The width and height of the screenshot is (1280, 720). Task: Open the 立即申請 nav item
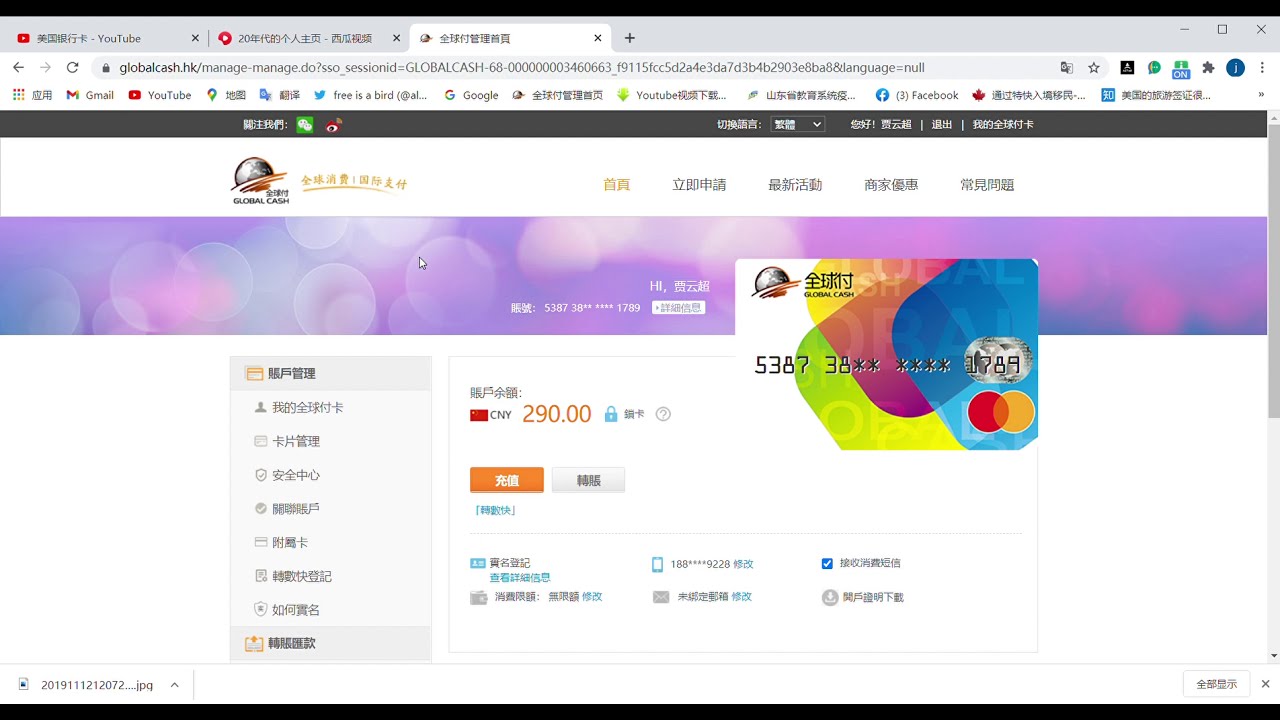(699, 185)
